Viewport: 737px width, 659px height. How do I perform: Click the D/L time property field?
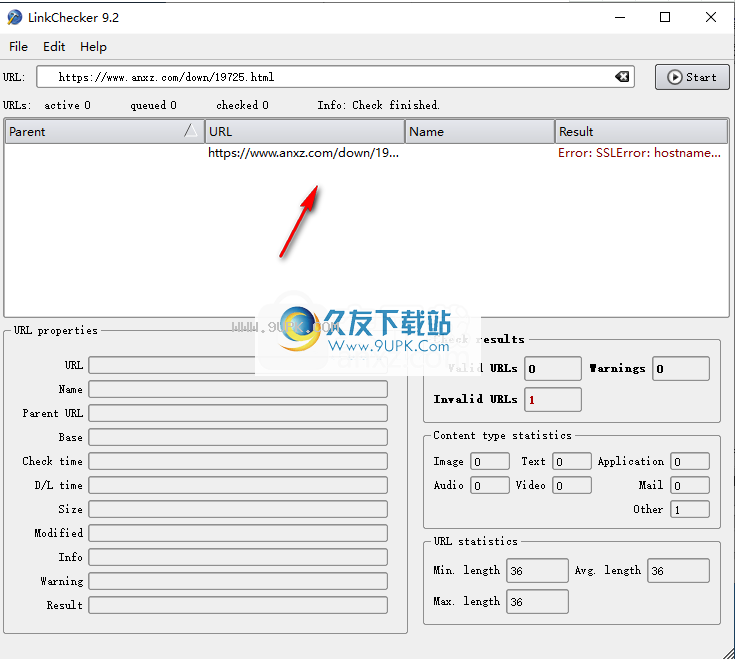(x=238, y=485)
